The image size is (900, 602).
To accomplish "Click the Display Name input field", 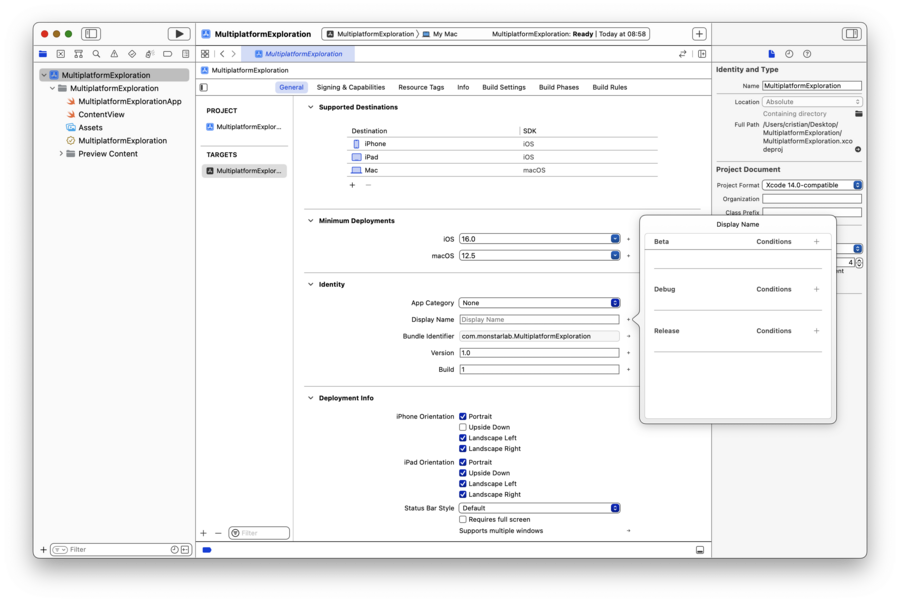I will [x=540, y=320].
